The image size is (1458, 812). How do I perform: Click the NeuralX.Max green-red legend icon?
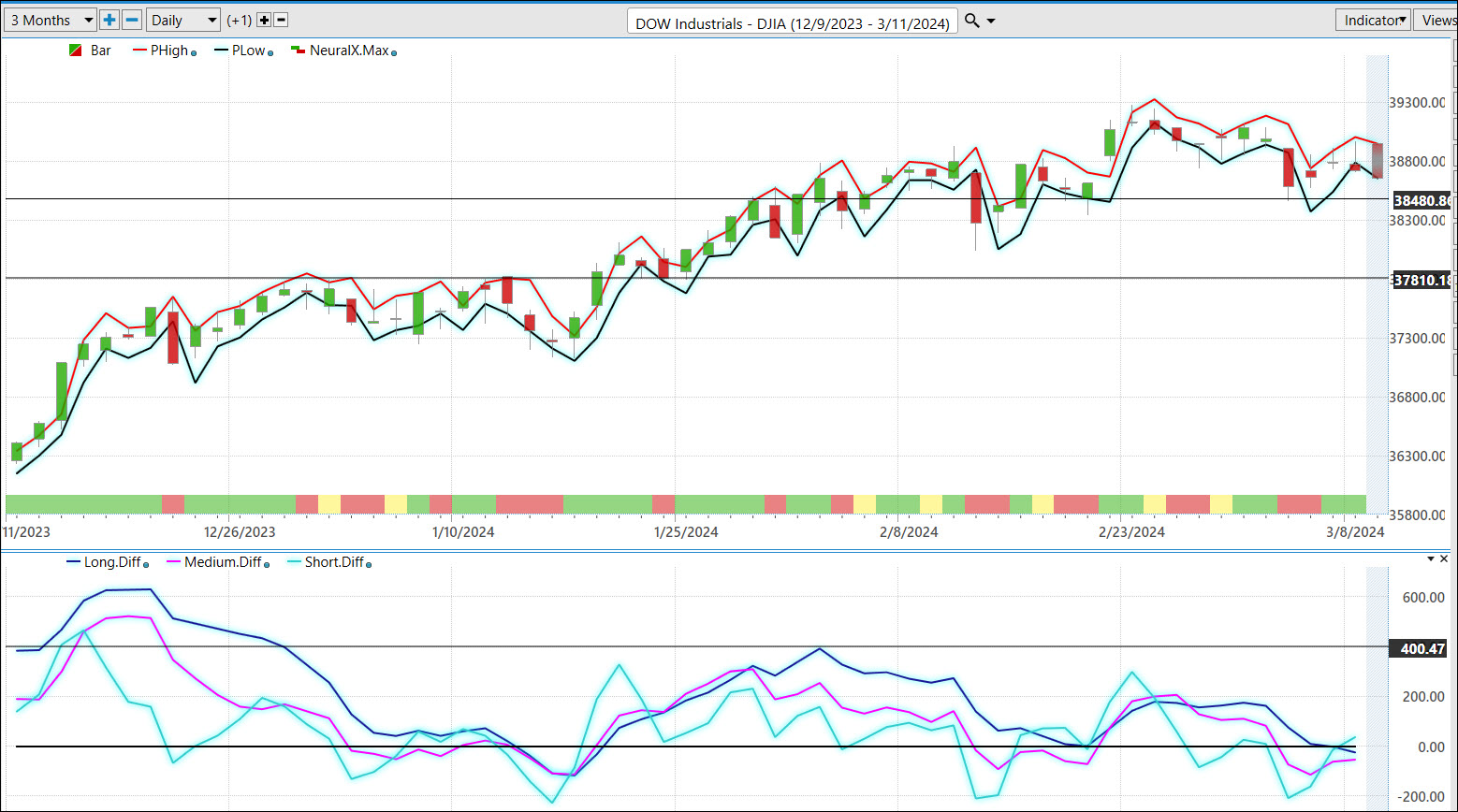click(298, 50)
